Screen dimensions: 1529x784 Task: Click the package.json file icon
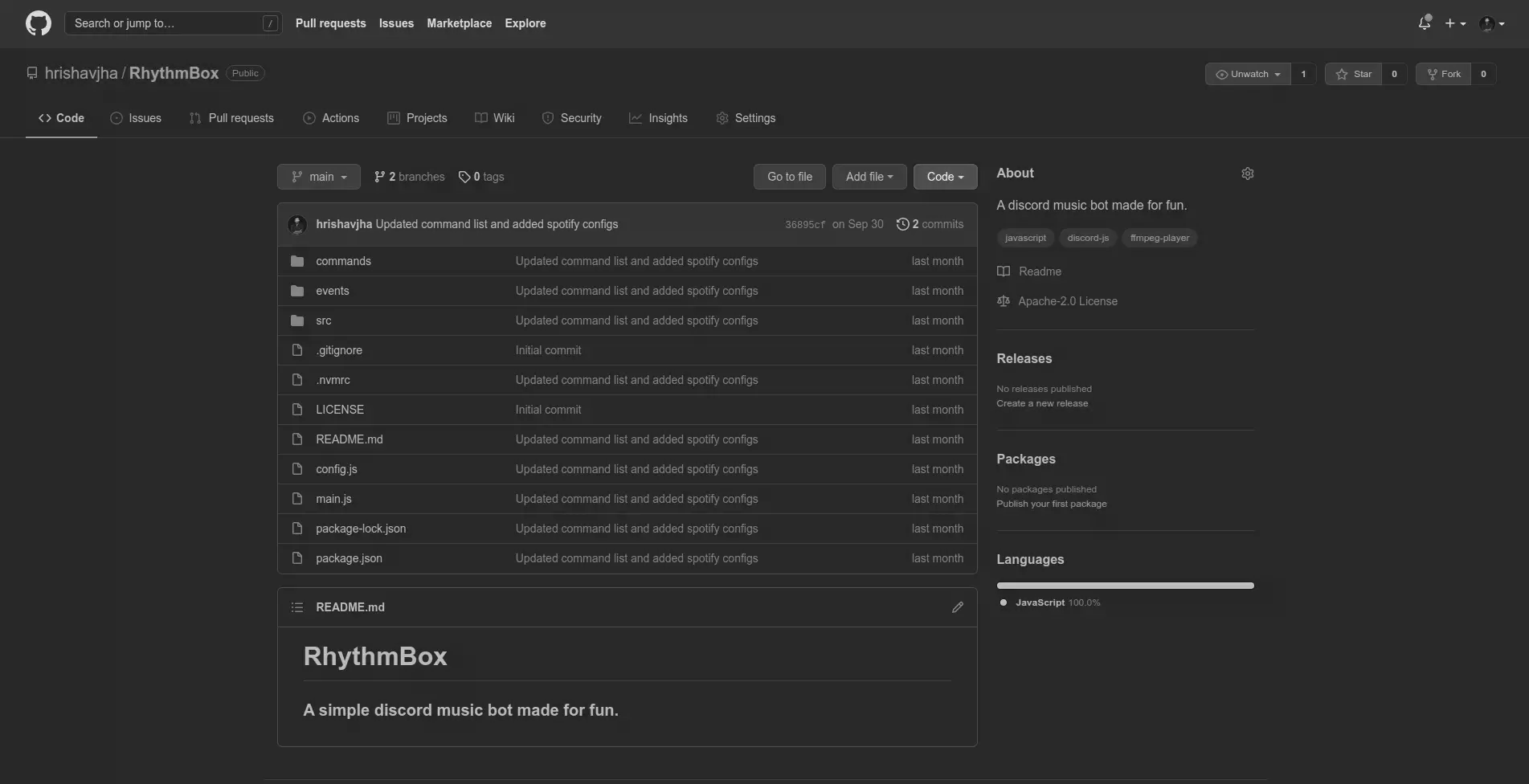tap(297, 558)
